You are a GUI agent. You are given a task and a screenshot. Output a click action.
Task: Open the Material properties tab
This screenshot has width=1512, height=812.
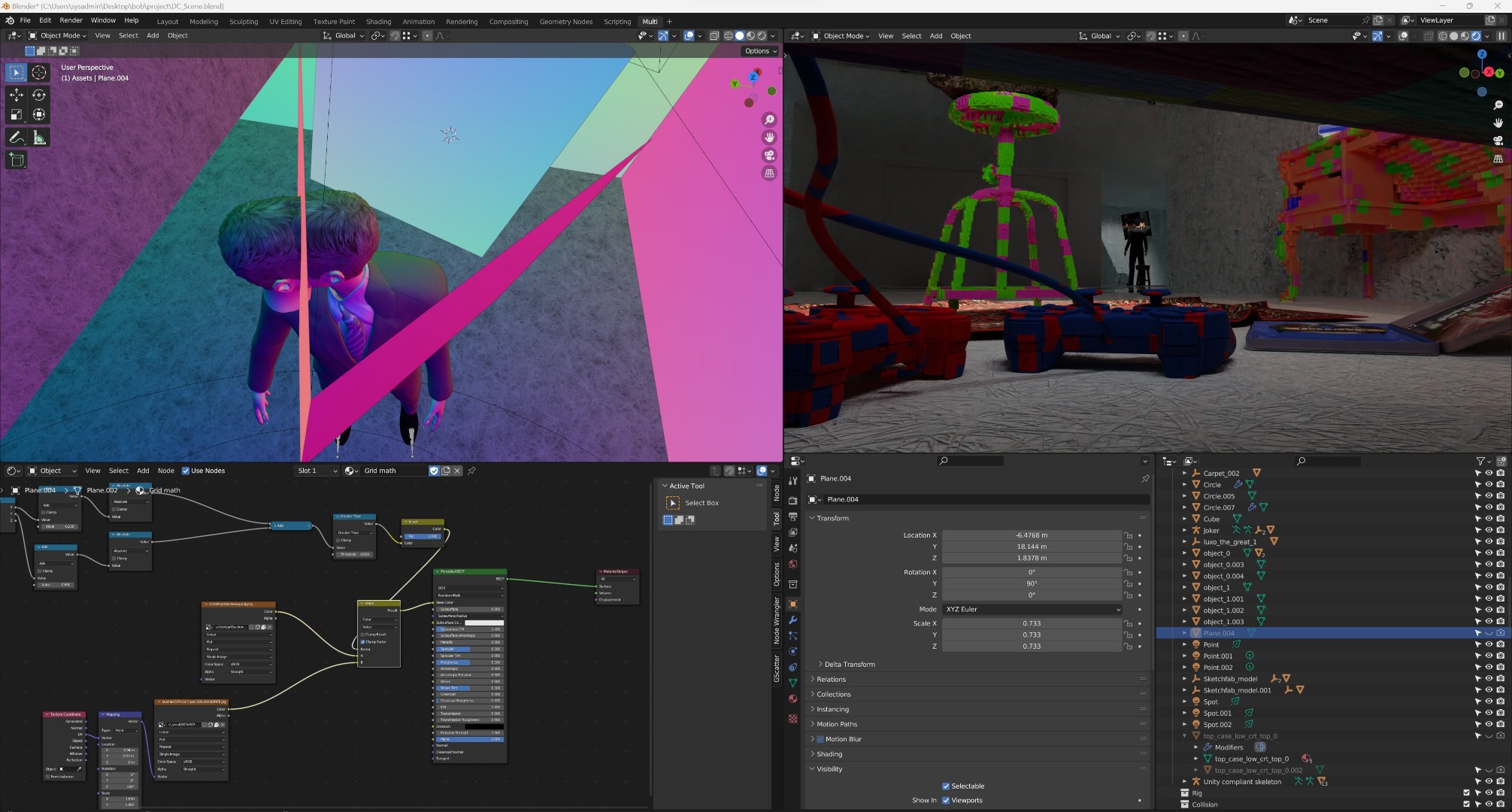tap(792, 698)
